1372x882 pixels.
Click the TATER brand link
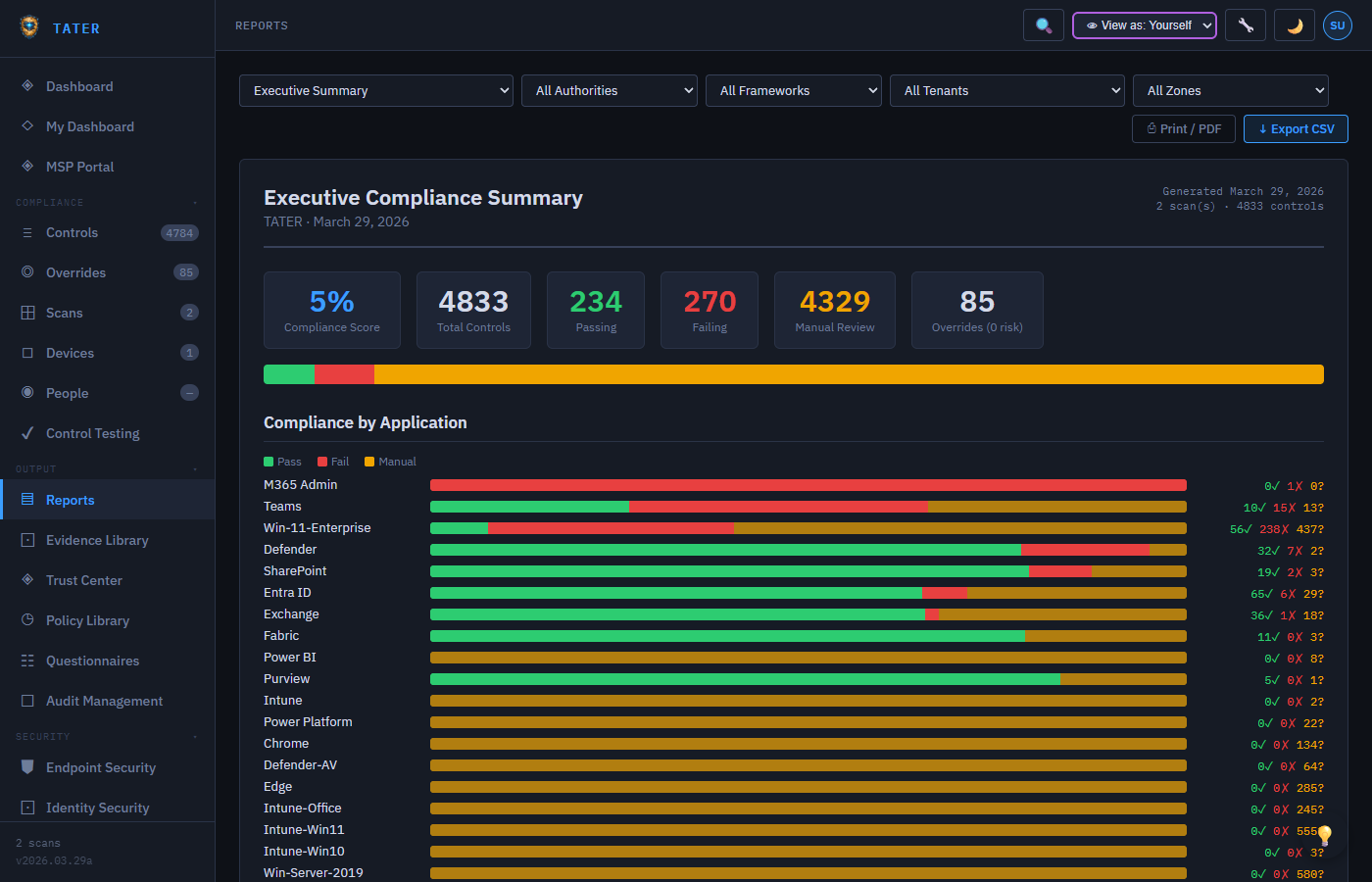(x=76, y=28)
